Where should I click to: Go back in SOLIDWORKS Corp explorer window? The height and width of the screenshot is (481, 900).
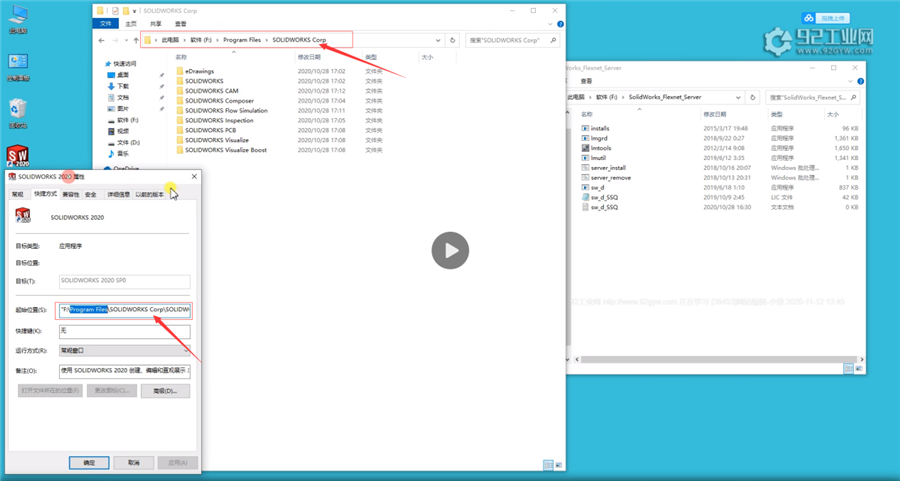(x=102, y=40)
